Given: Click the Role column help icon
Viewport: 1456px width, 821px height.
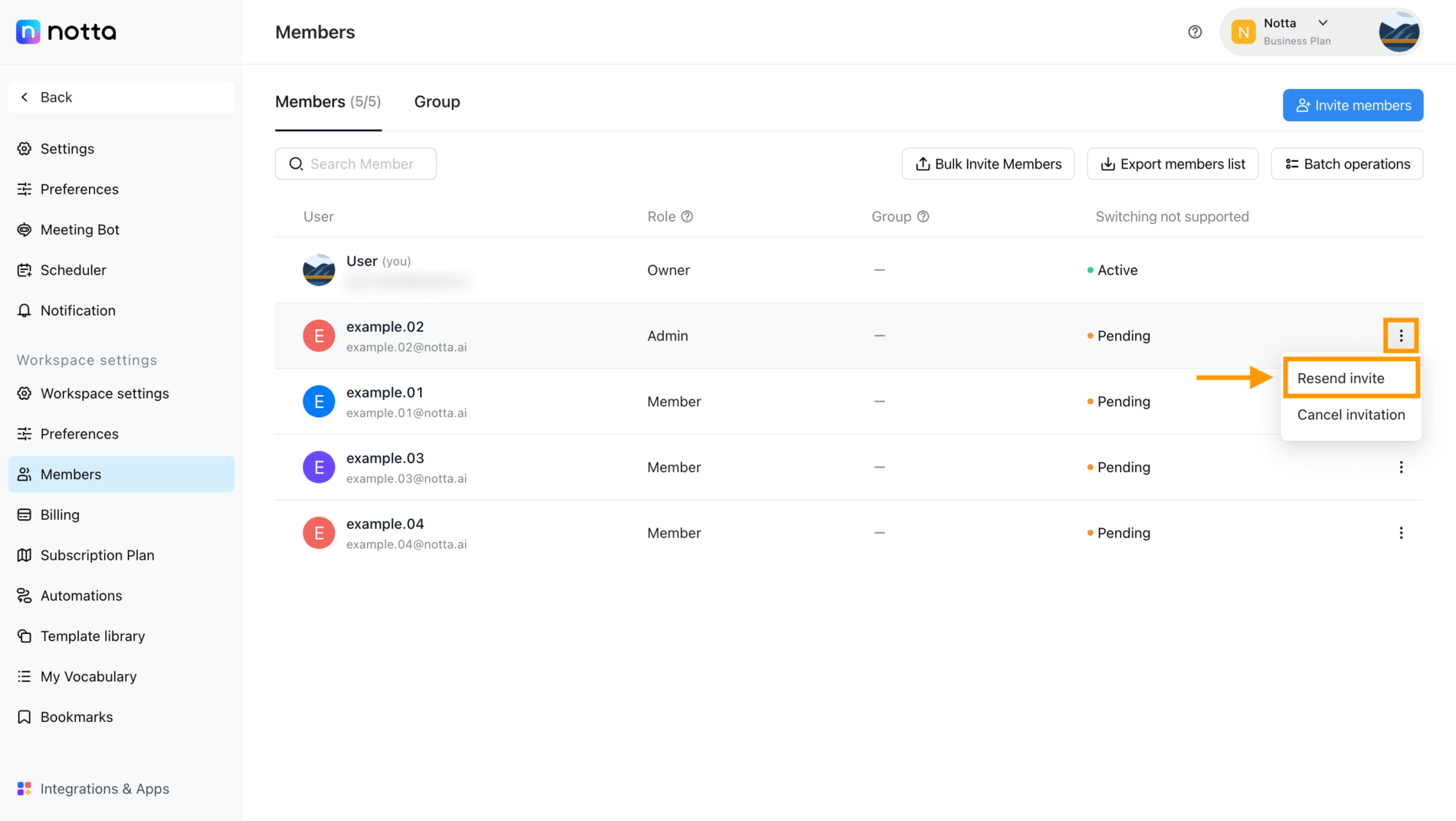Looking at the screenshot, I should [687, 217].
